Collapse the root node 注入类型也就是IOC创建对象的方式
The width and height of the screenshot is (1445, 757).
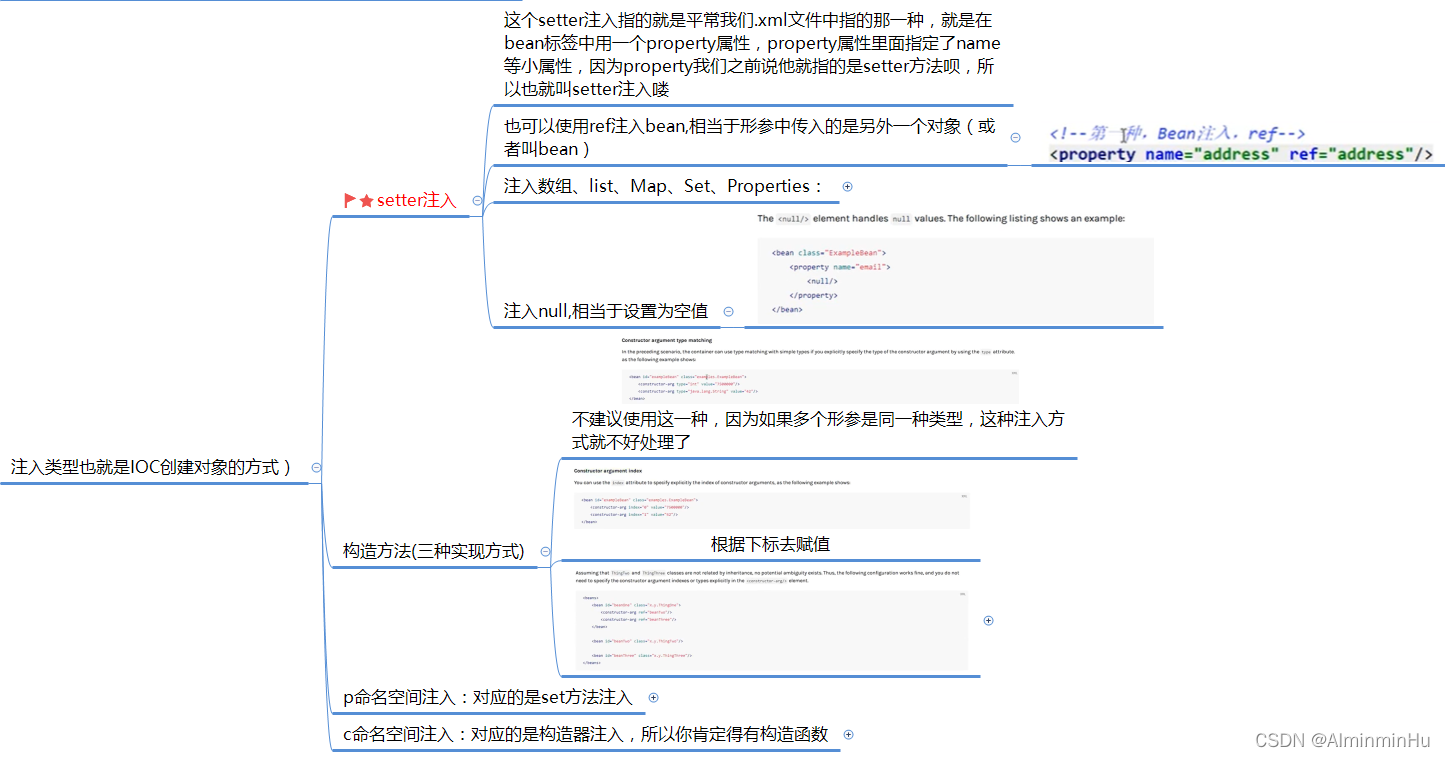point(316,467)
